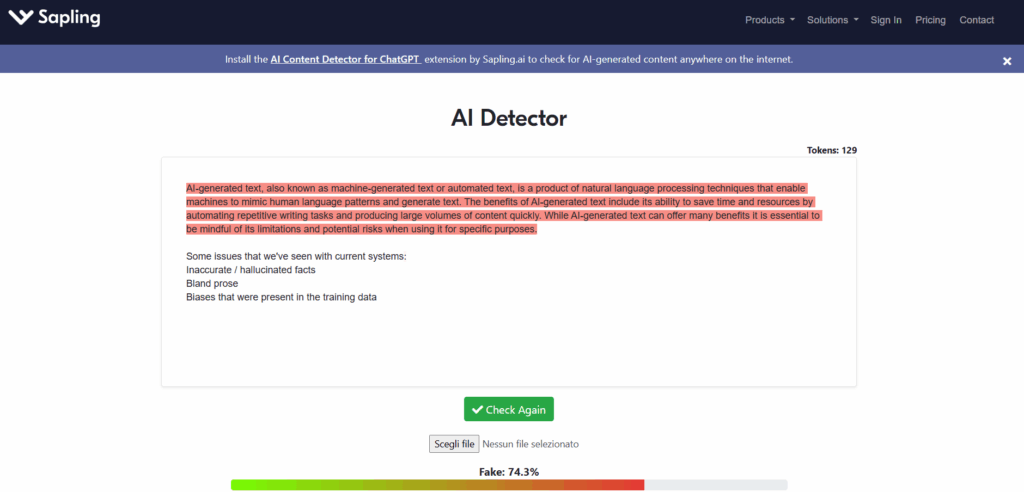This screenshot has width=1024, height=492.
Task: Open the Pricing page
Action: [x=930, y=20]
